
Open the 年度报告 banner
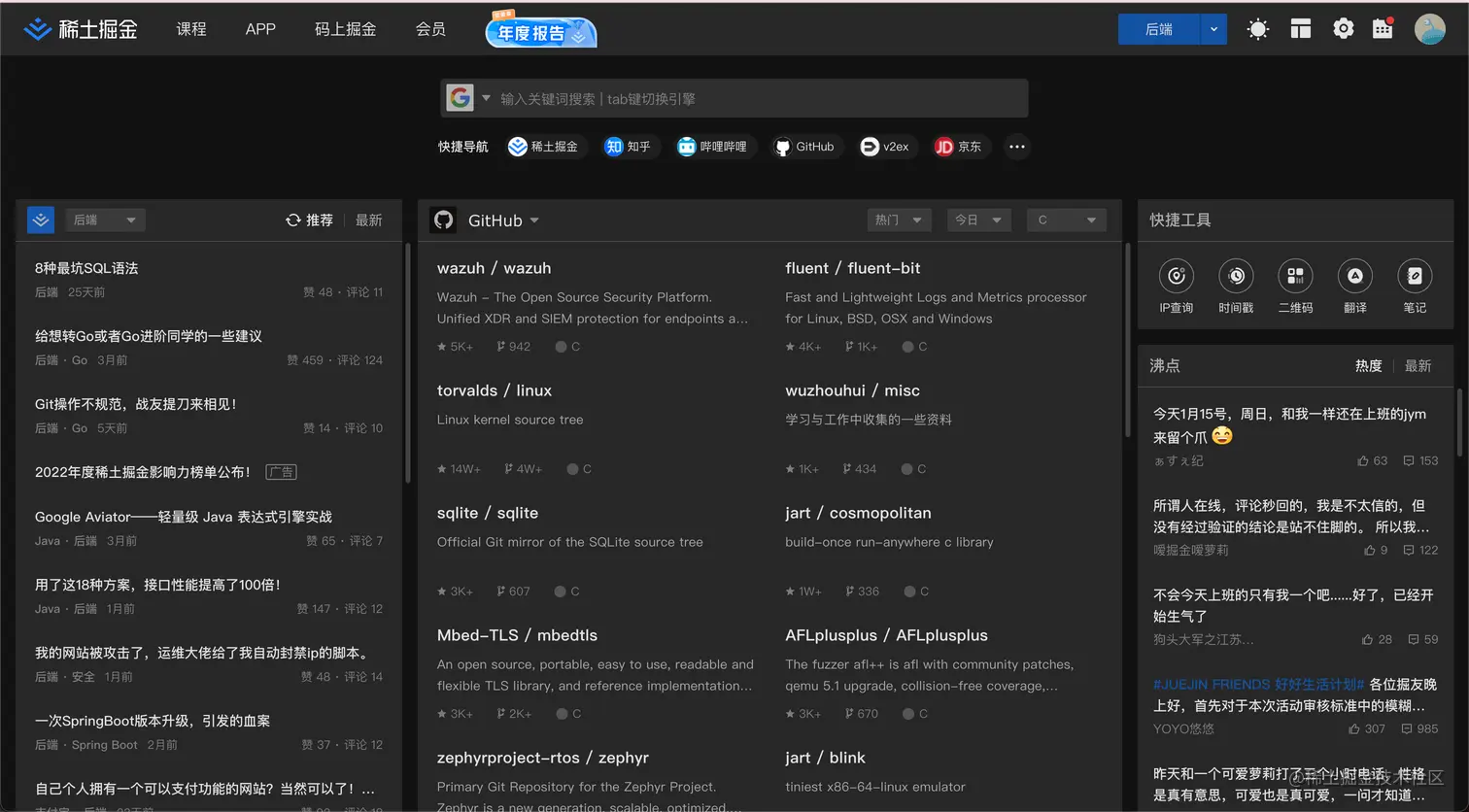click(541, 30)
